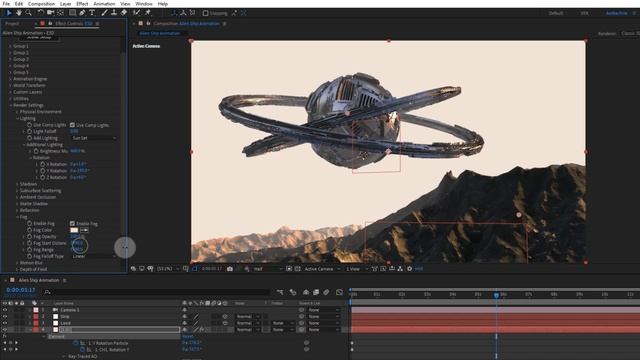640x360 pixels.
Task: Click the timeline frame blending icon
Action: coord(316,292)
